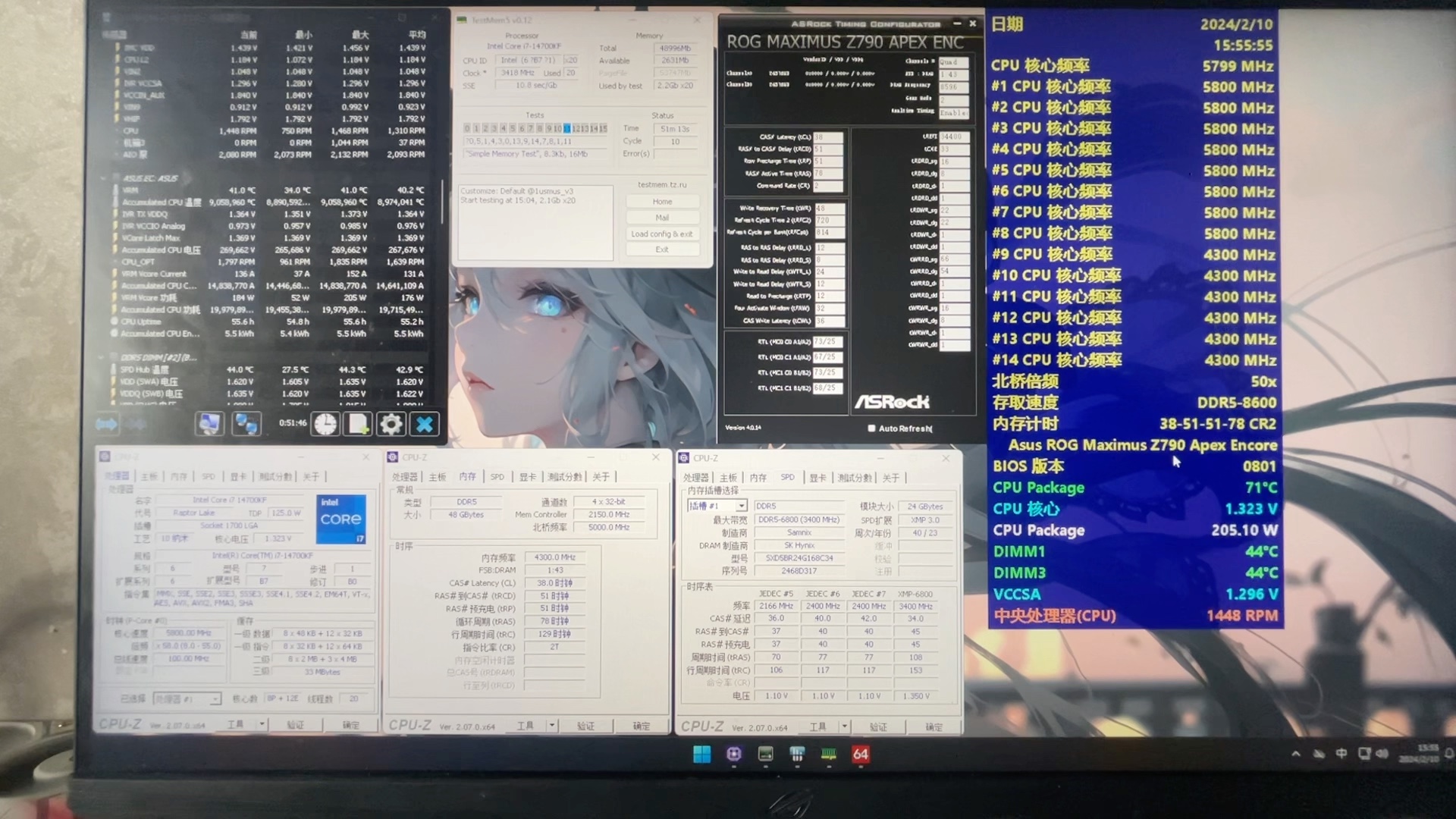Click the display icon in system tray
This screenshot has width=1456, height=819.
1363,753
